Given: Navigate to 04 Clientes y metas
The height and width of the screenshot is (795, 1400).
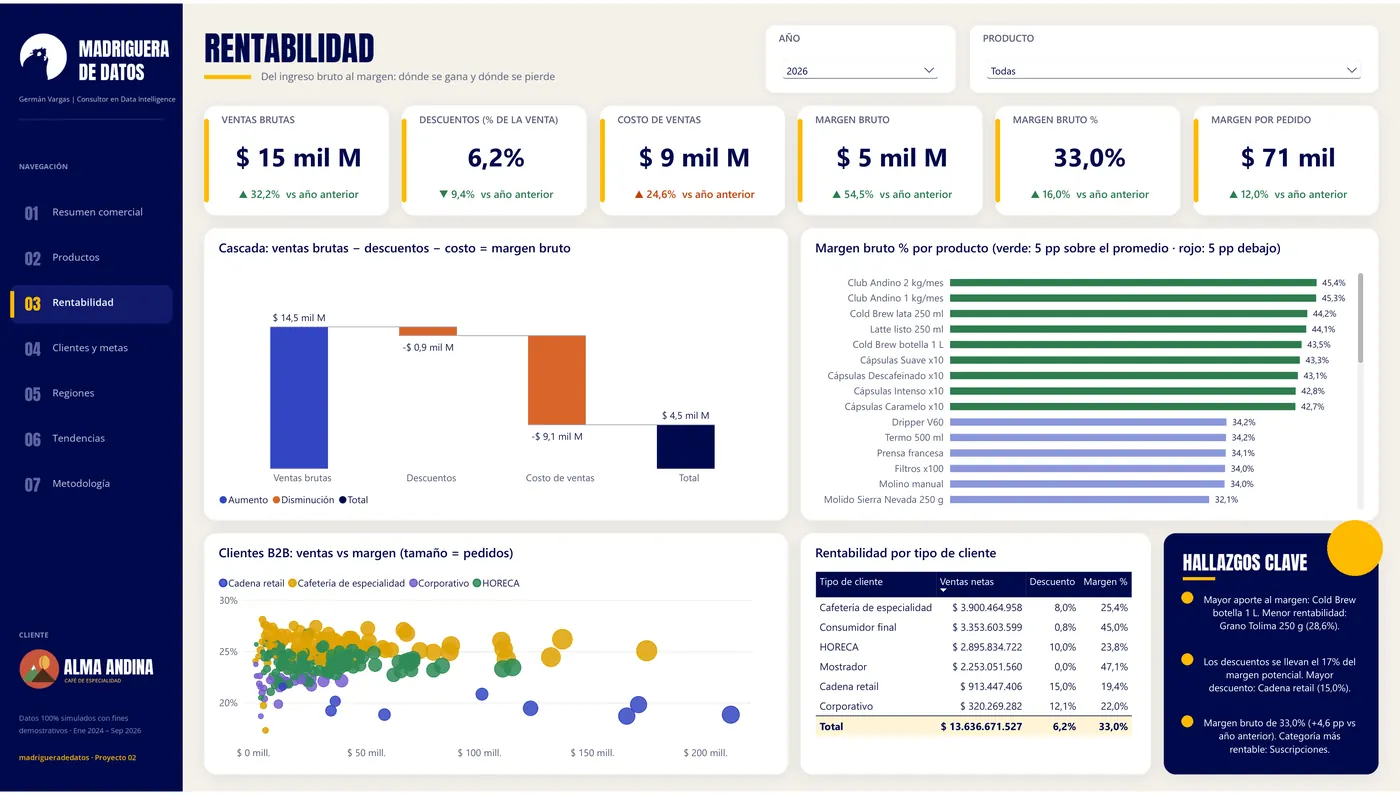Looking at the screenshot, I should tap(91, 348).
